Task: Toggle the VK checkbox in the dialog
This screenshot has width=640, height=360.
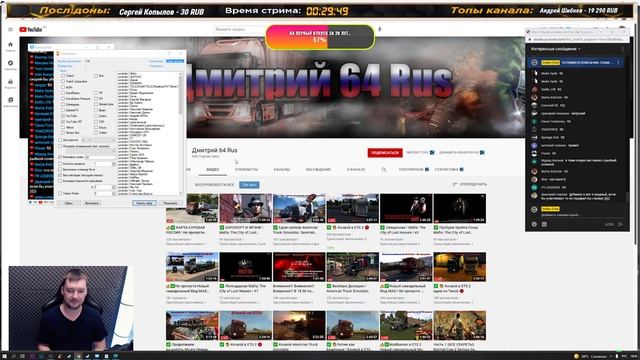Action: point(96,93)
